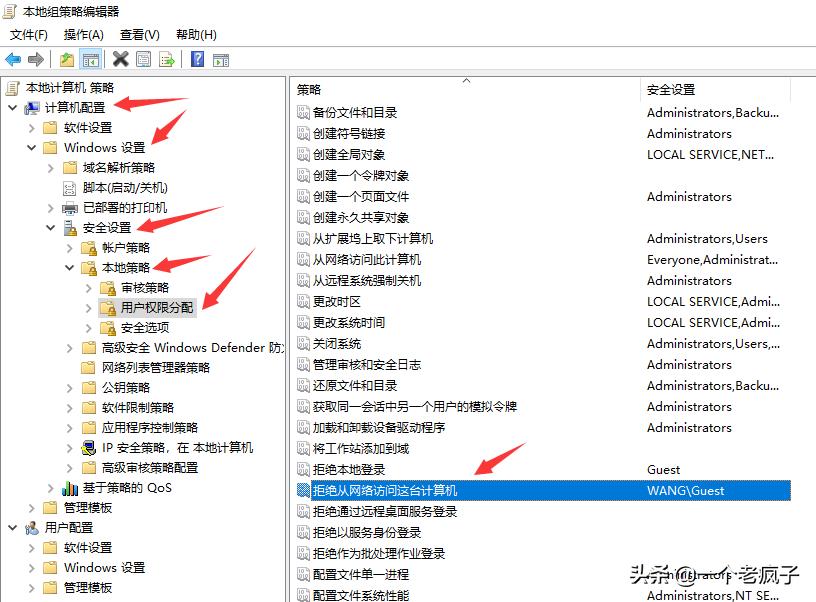
Task: Click the Export List toolbar icon
Action: [167, 58]
